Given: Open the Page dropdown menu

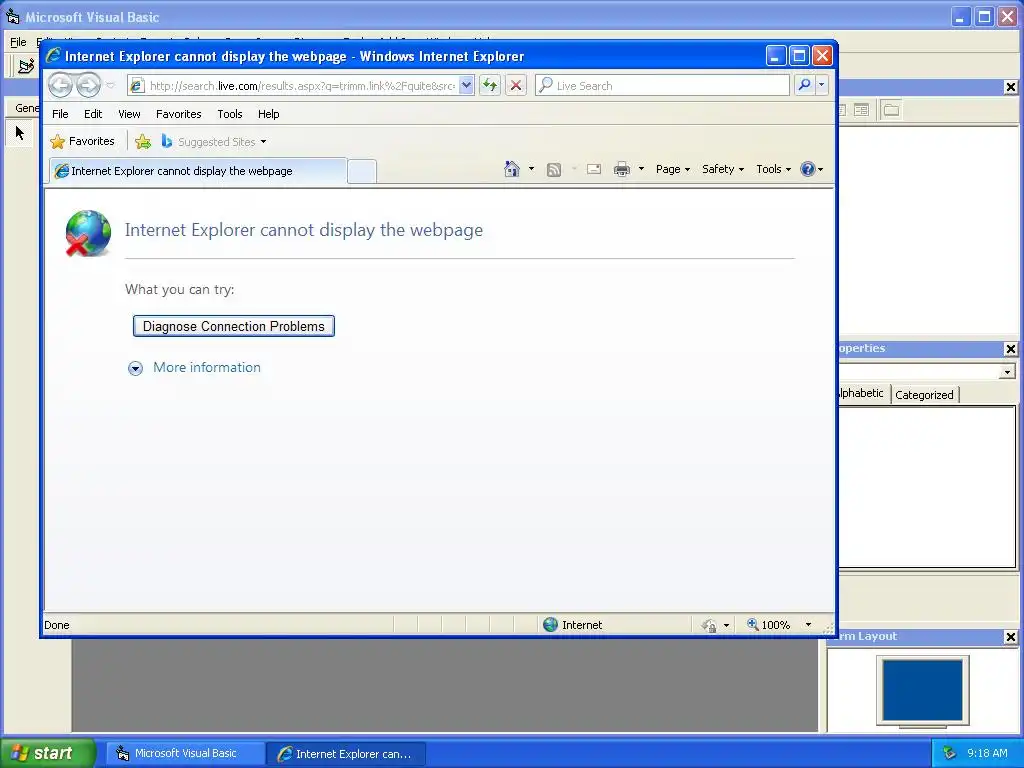Looking at the screenshot, I should coord(673,169).
